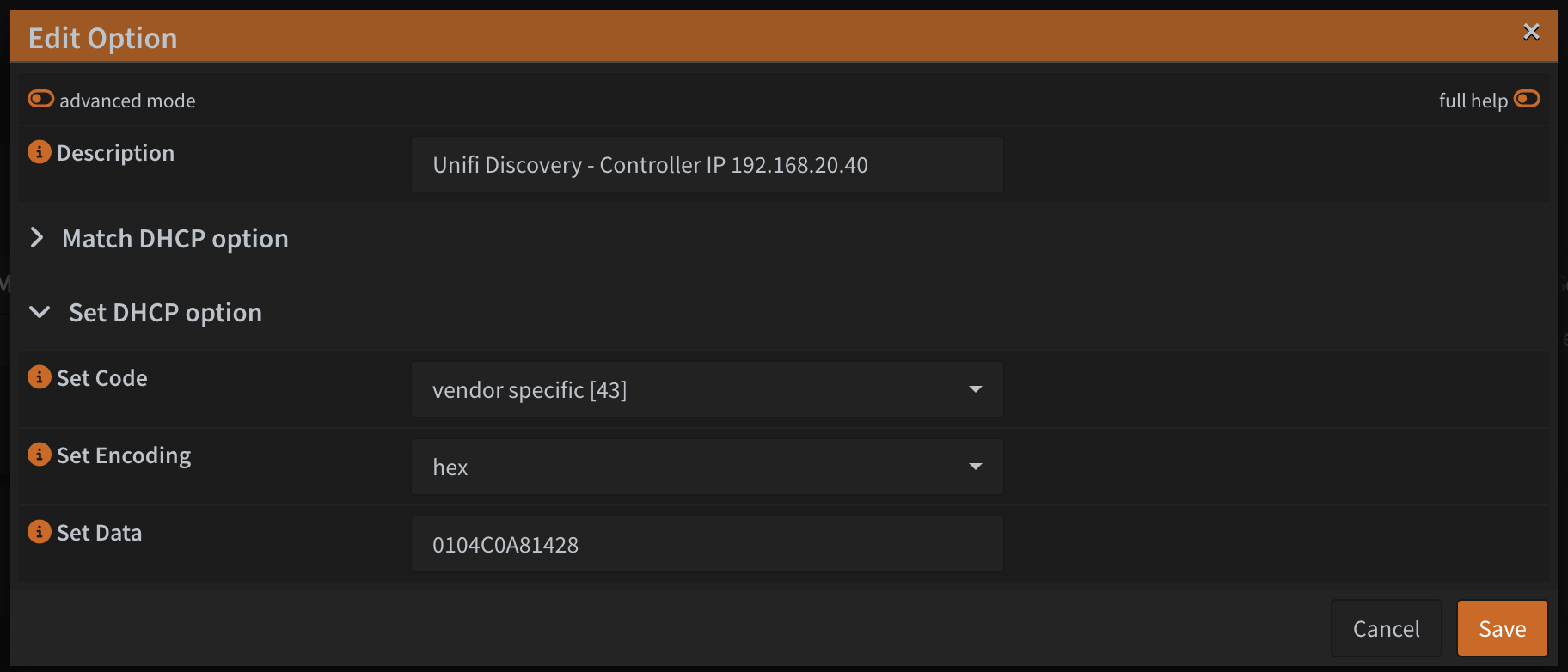
Task: Click the 'Set DHCP option' section heading
Action: pyautogui.click(x=165, y=312)
